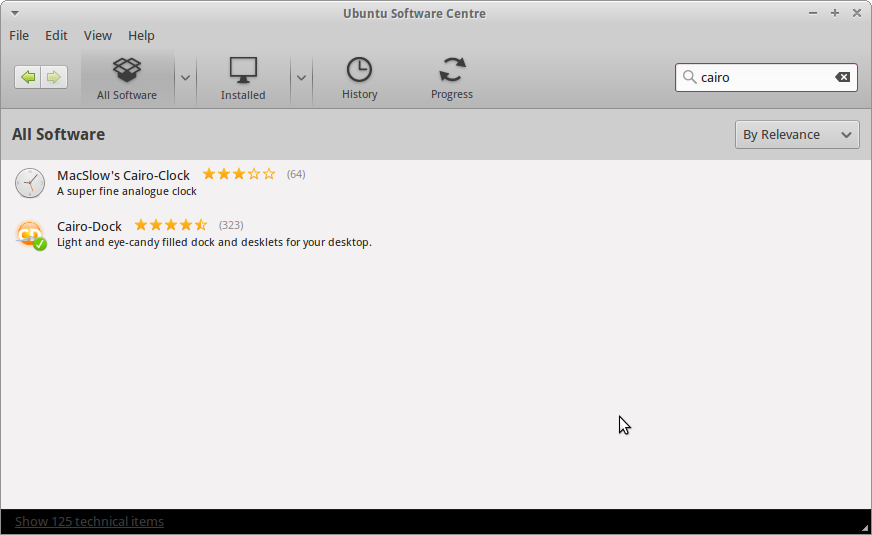Minimize the Ubuntu Software Centre window
This screenshot has width=872, height=535.
click(813, 13)
